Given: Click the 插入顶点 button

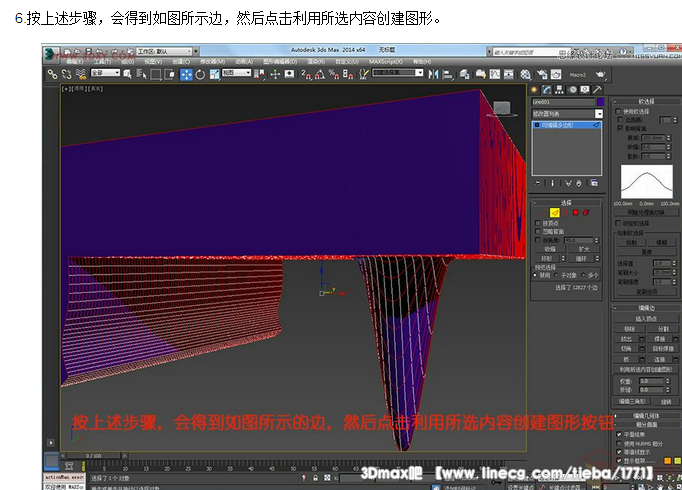Looking at the screenshot, I should (645, 318).
